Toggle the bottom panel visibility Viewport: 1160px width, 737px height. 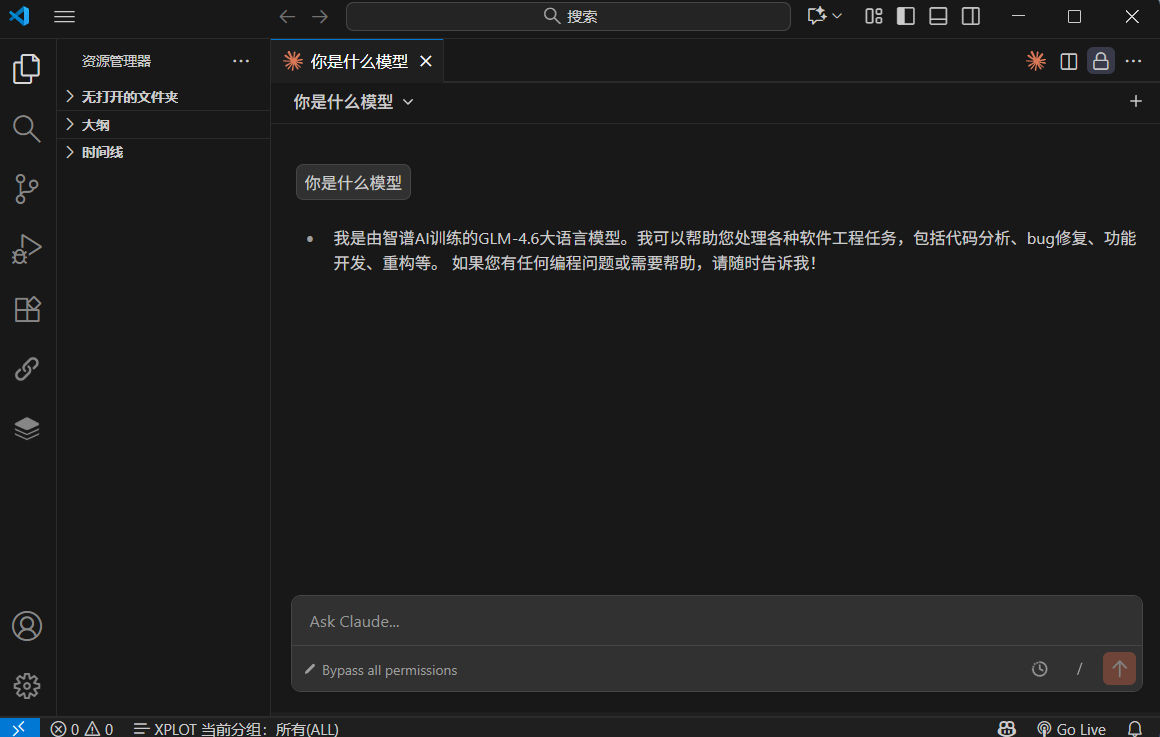938,16
